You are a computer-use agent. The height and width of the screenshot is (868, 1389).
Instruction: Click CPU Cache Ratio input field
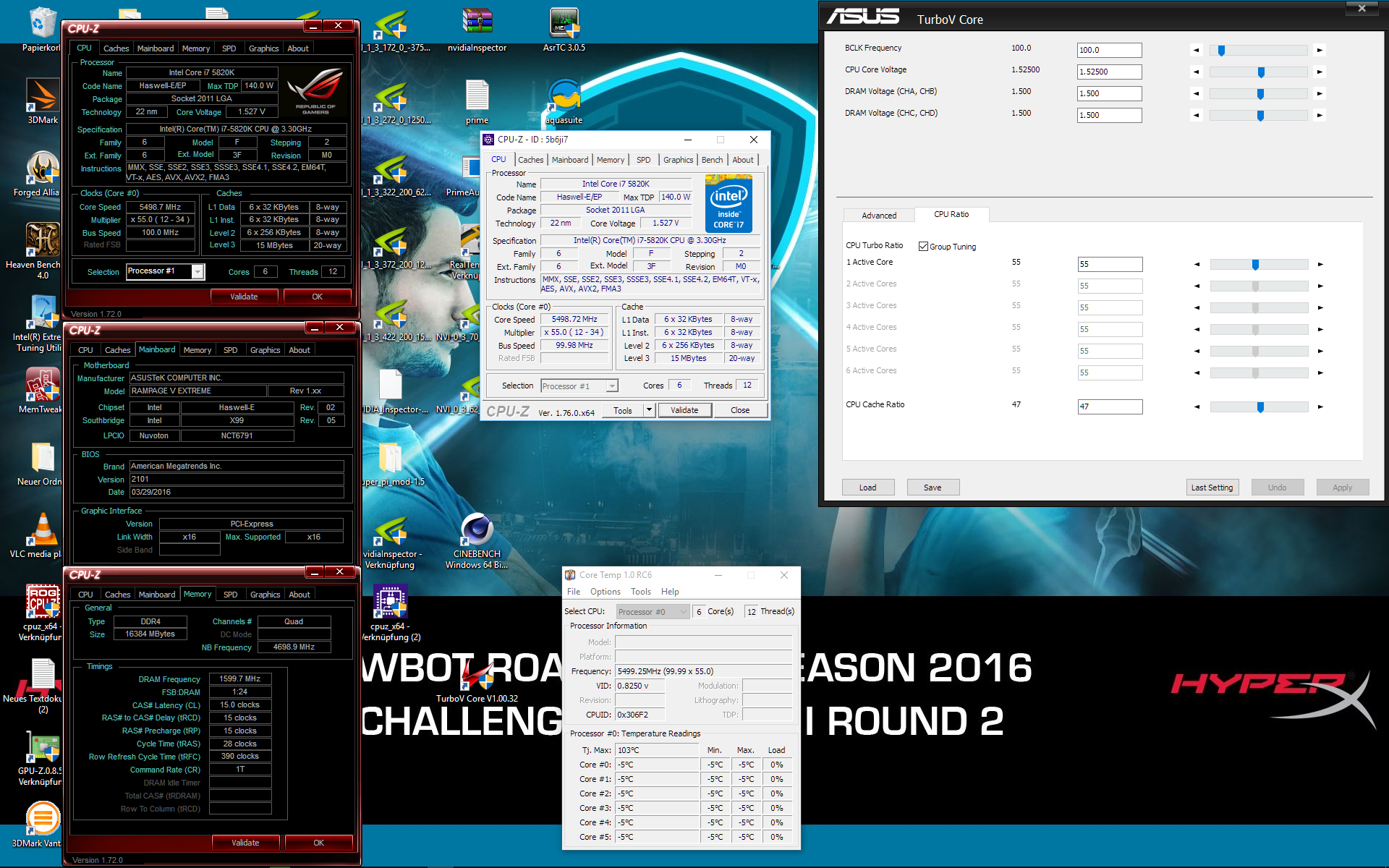pyautogui.click(x=1110, y=407)
